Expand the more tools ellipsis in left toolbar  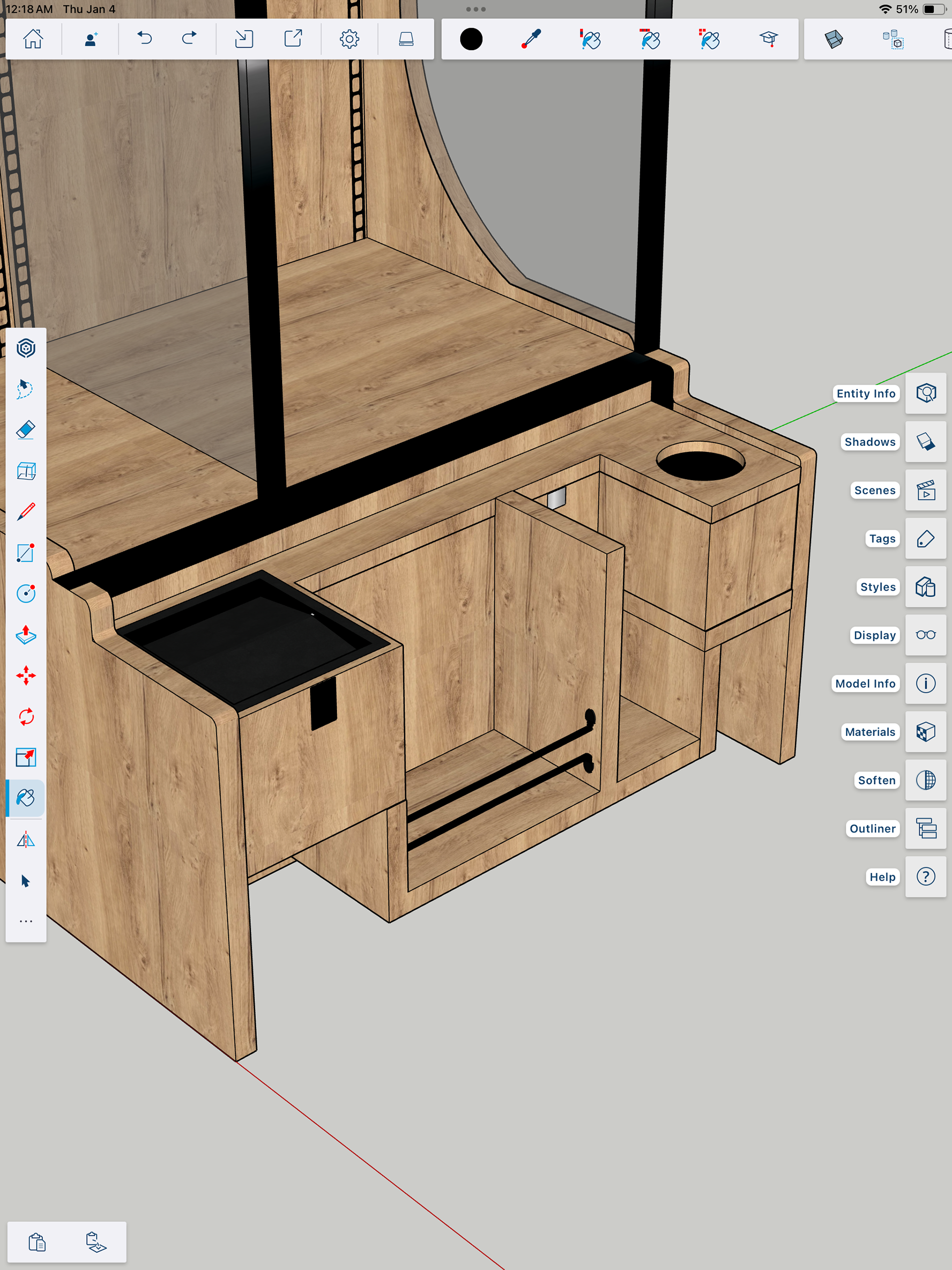pos(26,921)
